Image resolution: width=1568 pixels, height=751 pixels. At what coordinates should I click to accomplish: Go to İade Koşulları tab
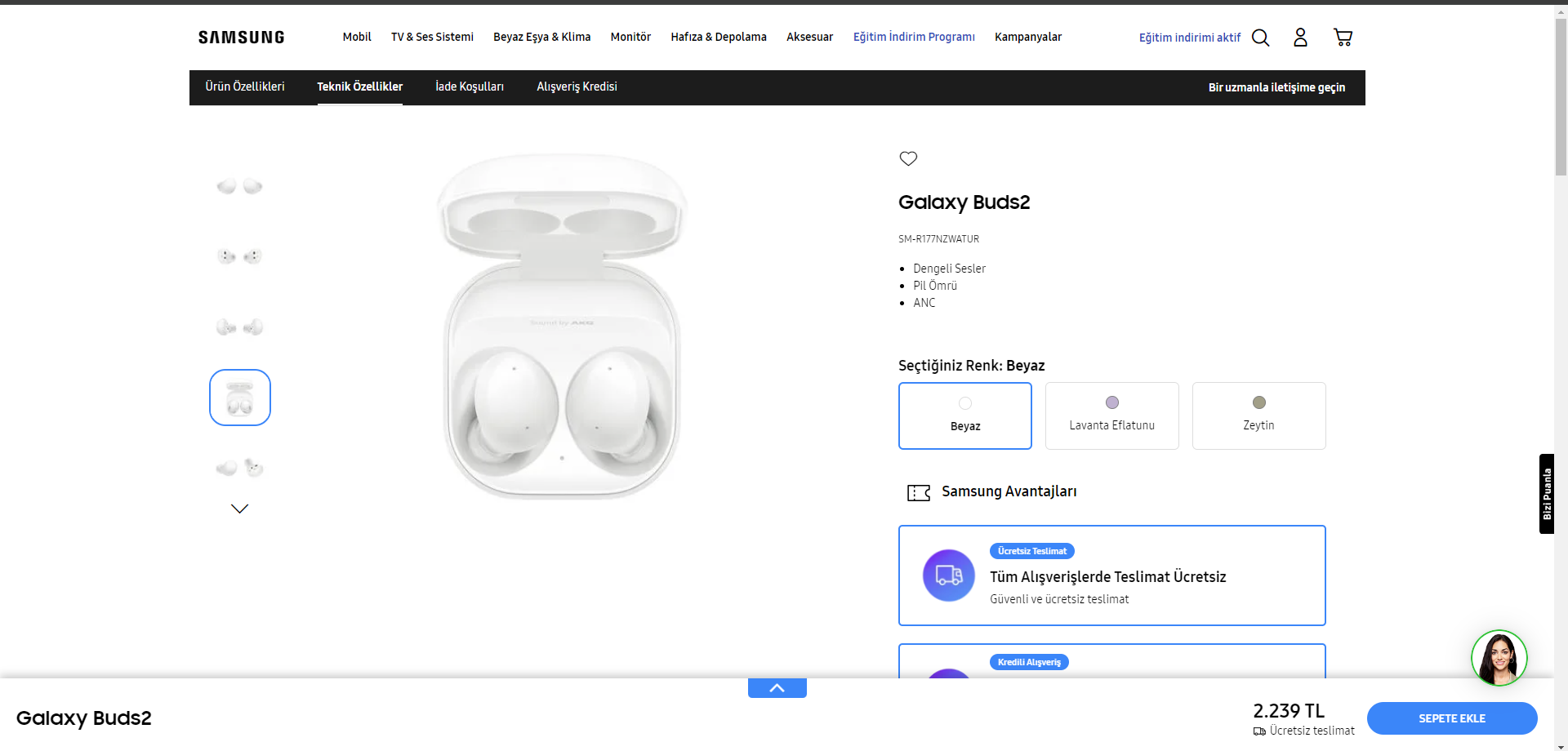(x=470, y=87)
